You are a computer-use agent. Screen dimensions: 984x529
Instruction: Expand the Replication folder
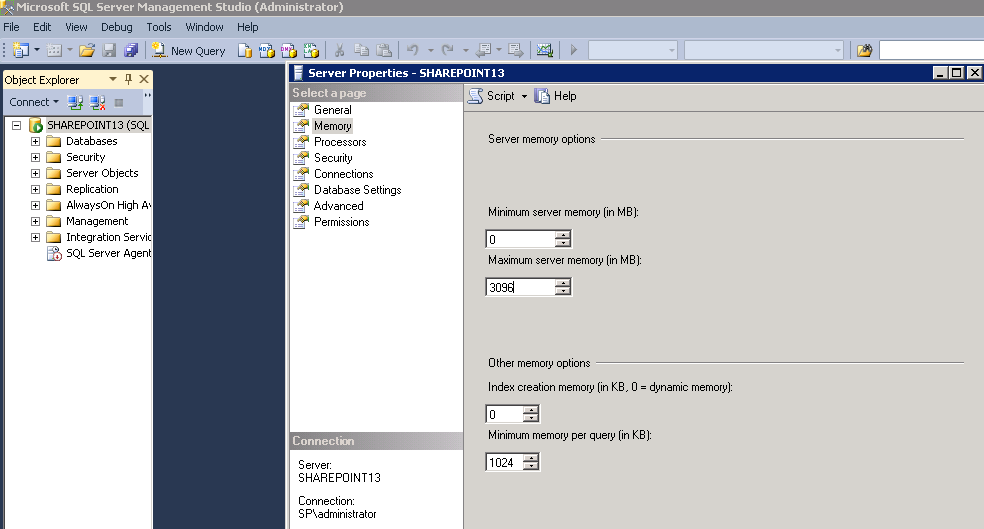[36, 190]
